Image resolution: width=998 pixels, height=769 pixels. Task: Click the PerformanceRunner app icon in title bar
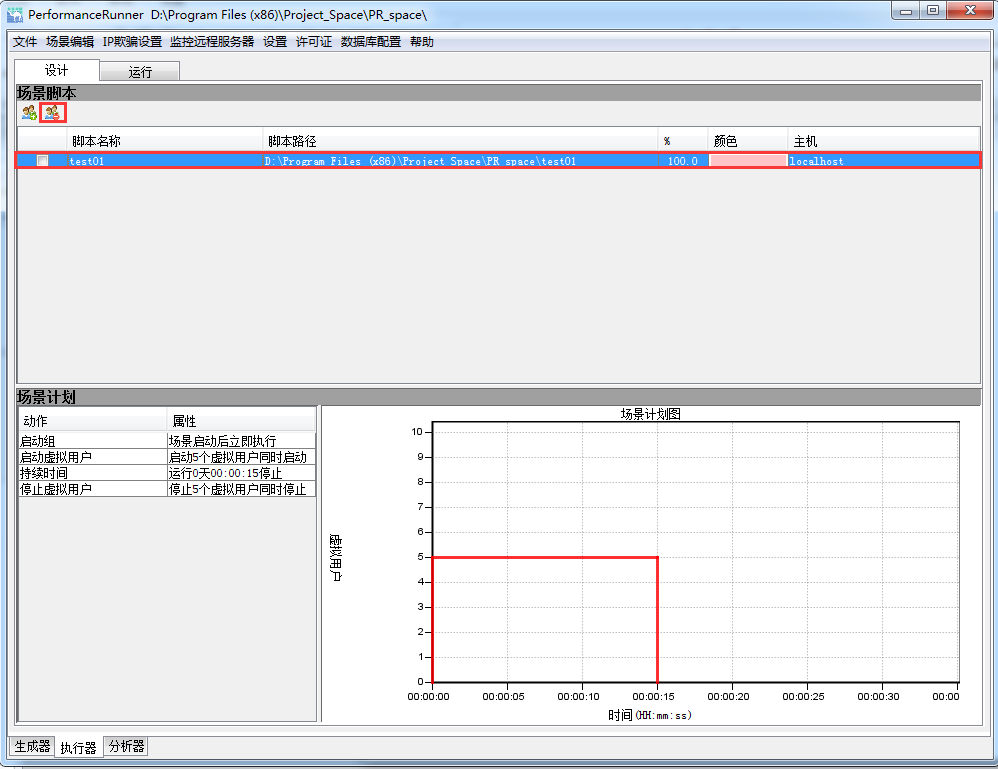pyautogui.click(x=15, y=14)
